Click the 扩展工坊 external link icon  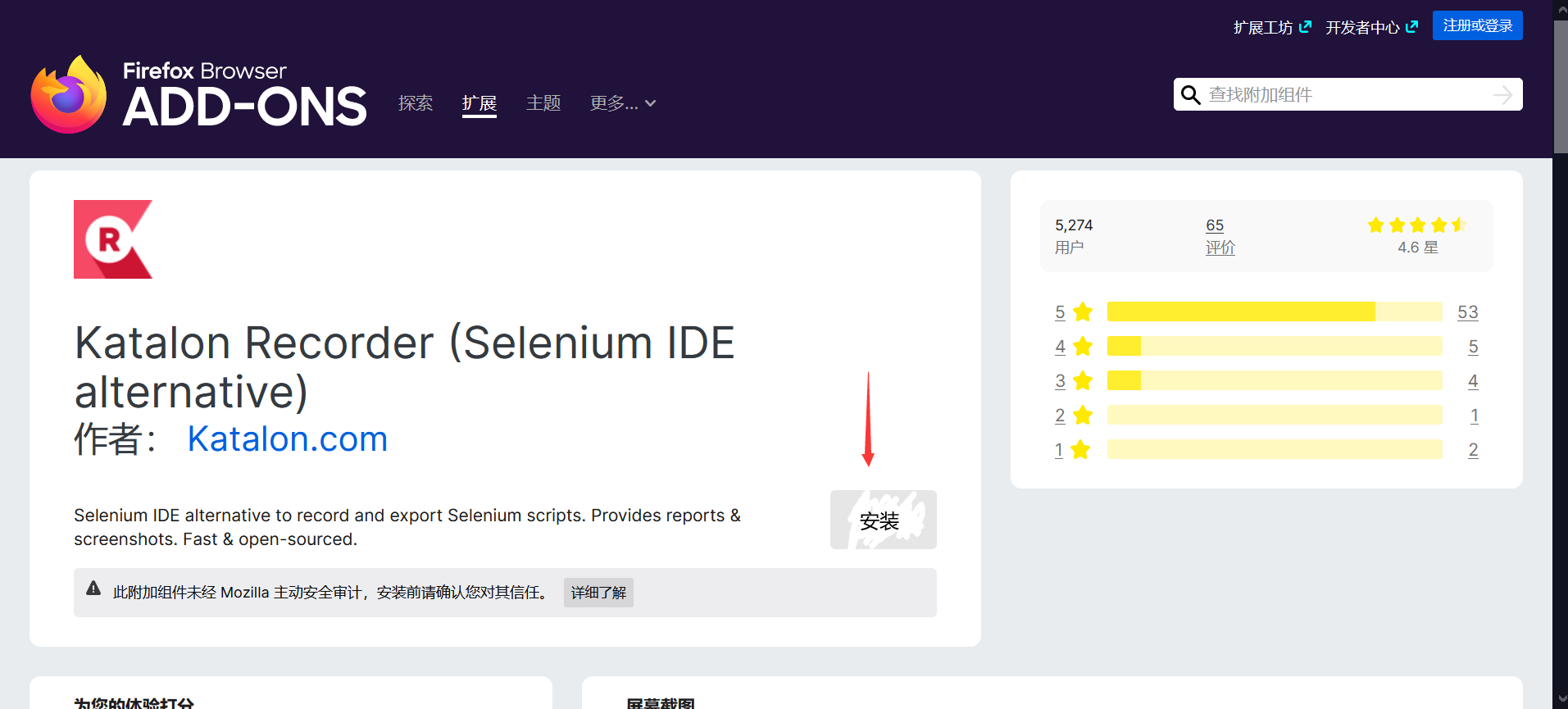coord(1305,27)
